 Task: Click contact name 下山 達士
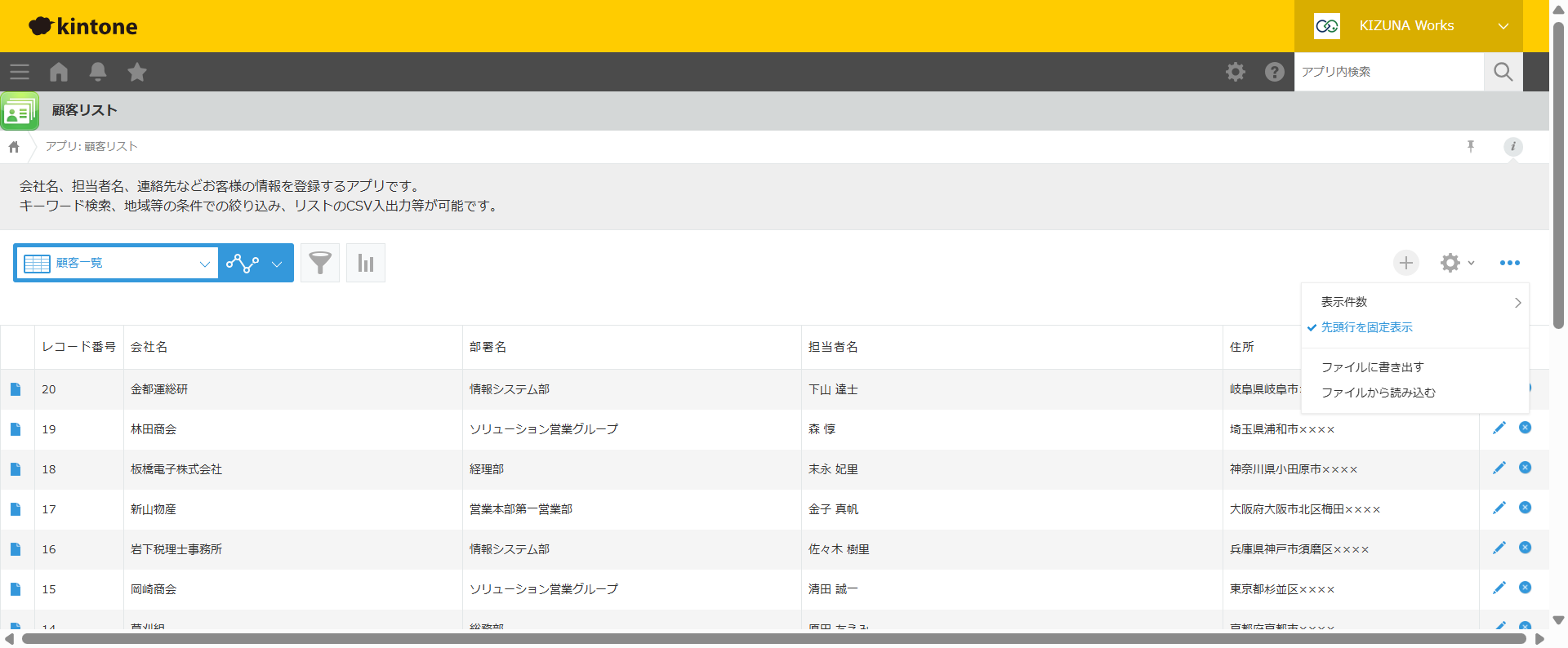point(833,389)
